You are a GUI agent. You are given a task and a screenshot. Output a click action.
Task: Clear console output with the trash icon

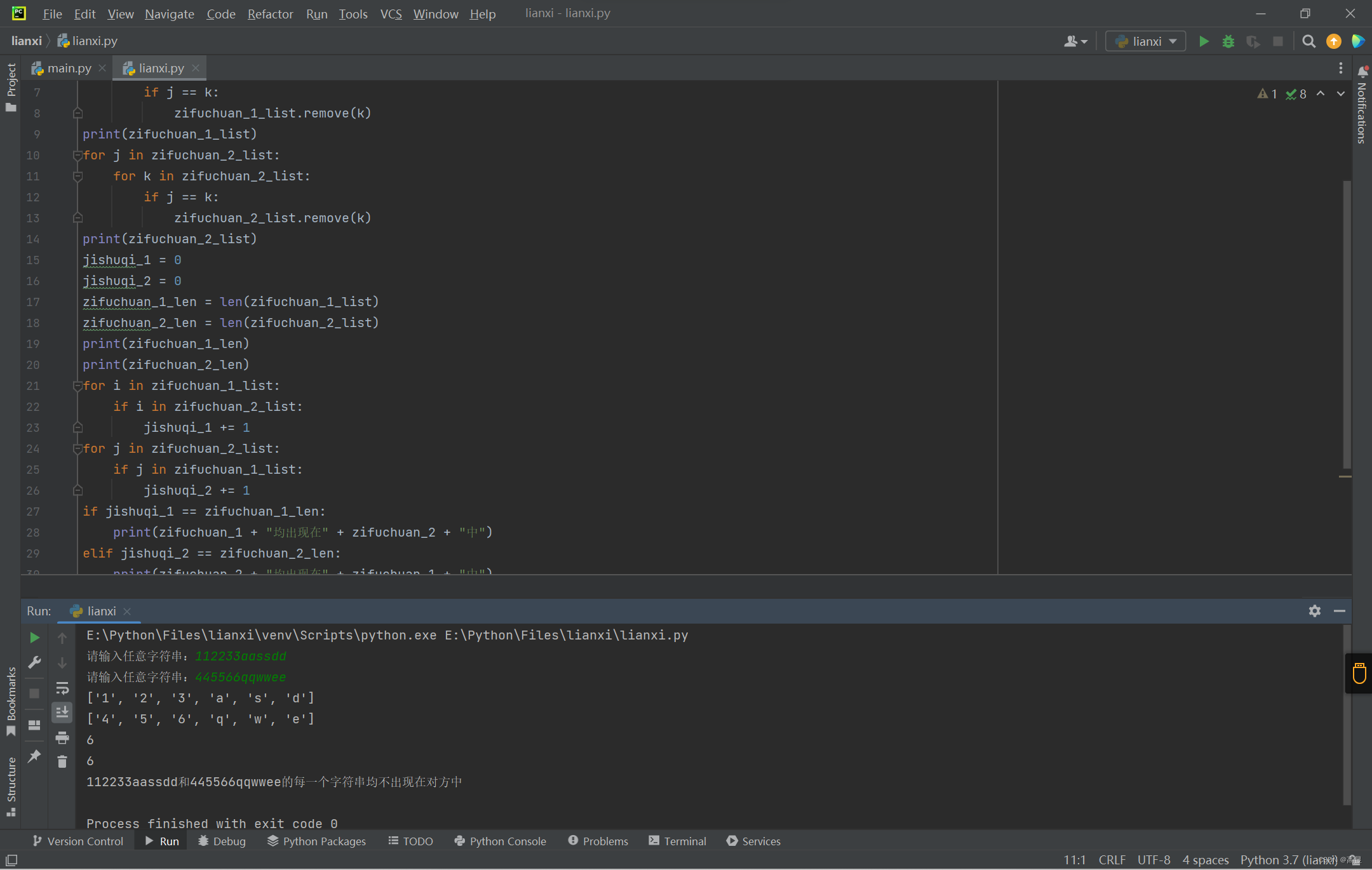click(x=62, y=761)
